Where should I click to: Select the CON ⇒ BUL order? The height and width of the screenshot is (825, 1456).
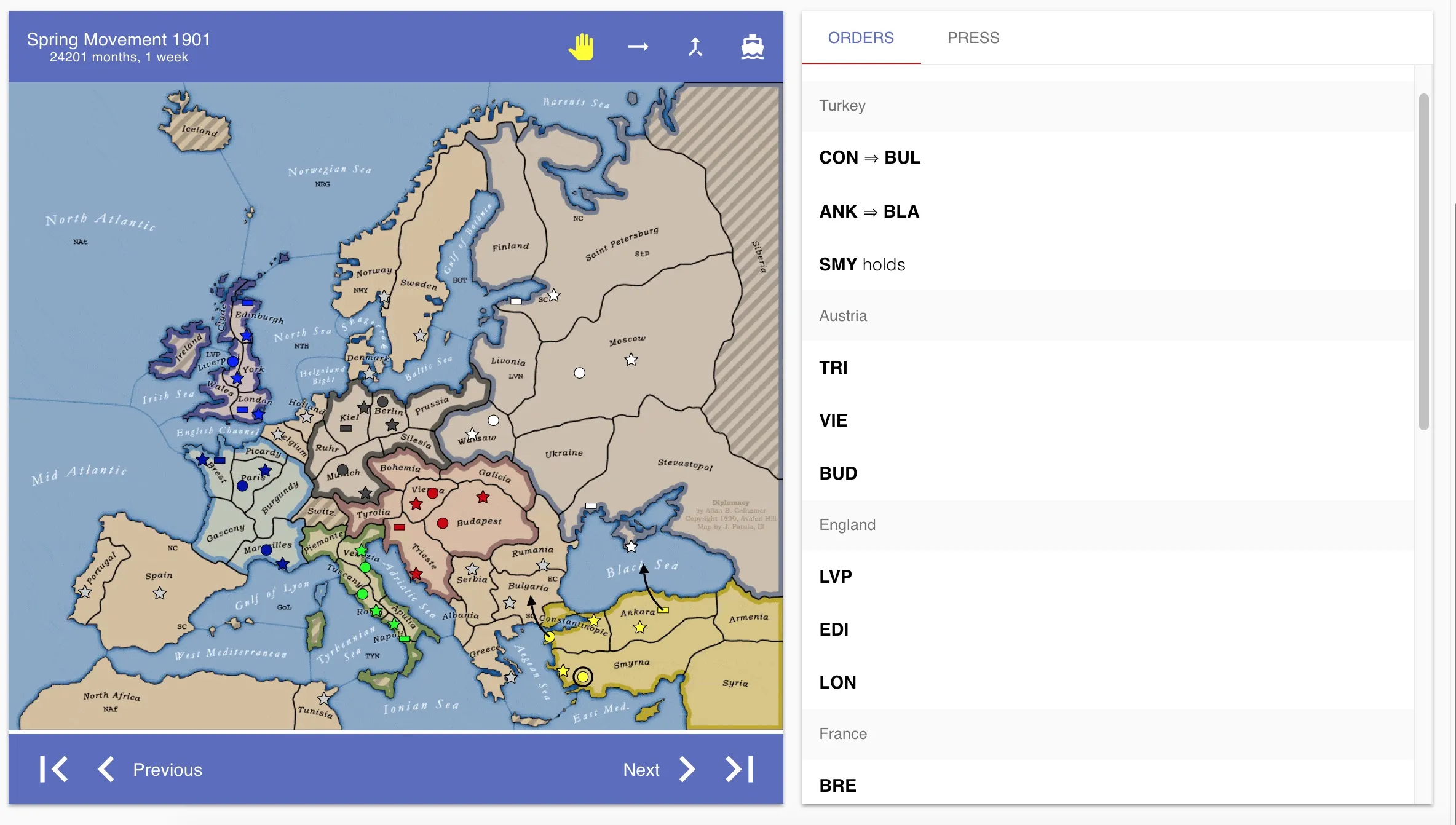(x=869, y=157)
